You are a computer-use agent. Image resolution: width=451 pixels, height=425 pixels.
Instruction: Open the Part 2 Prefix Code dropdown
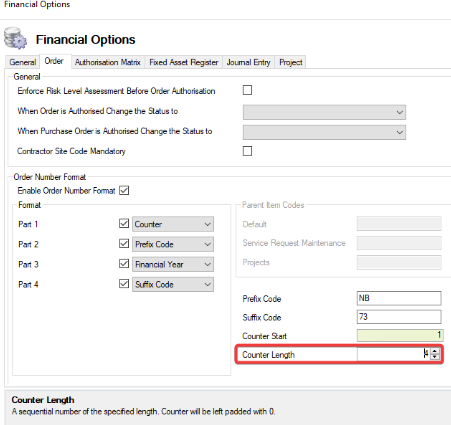[173, 244]
